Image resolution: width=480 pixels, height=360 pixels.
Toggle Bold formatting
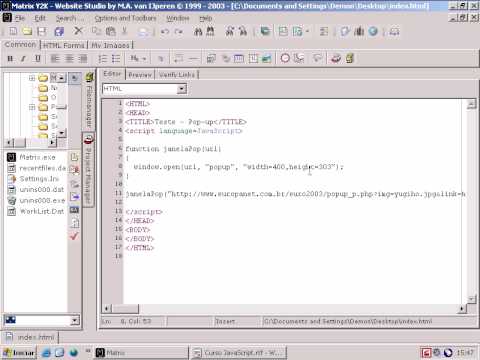(x=10, y=59)
